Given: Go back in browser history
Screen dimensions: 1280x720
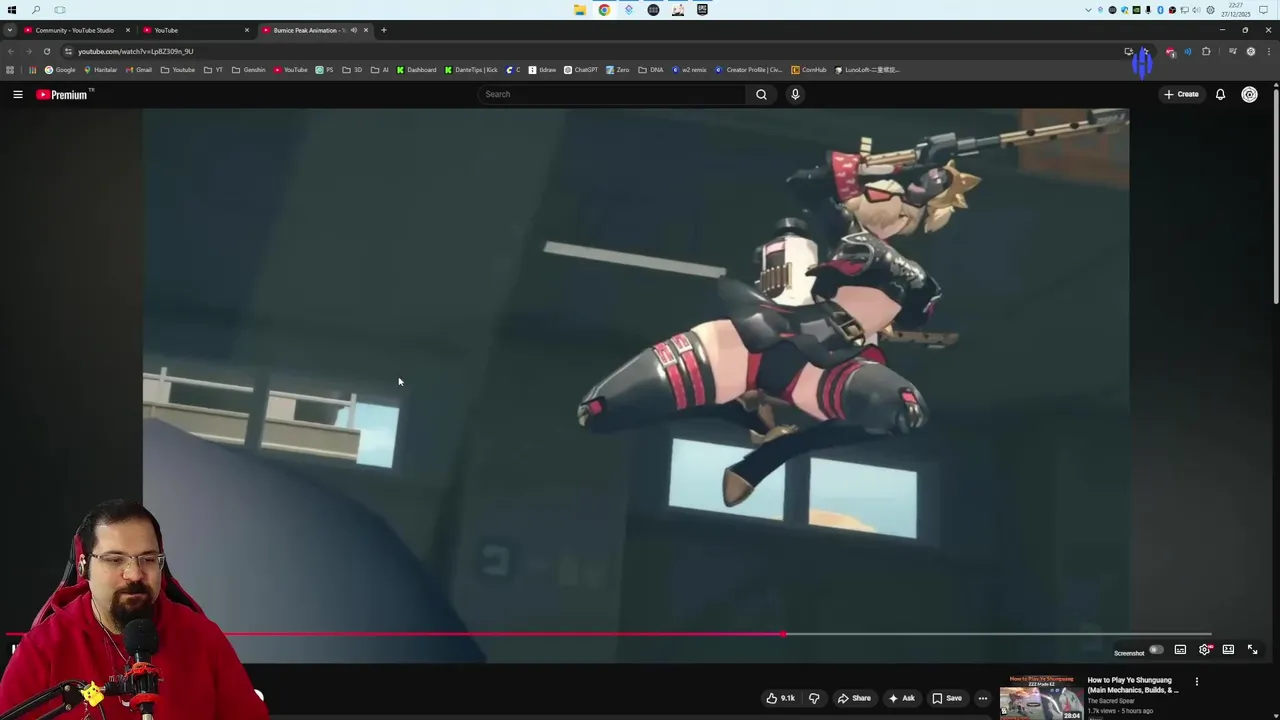Looking at the screenshot, I should 10,51.
